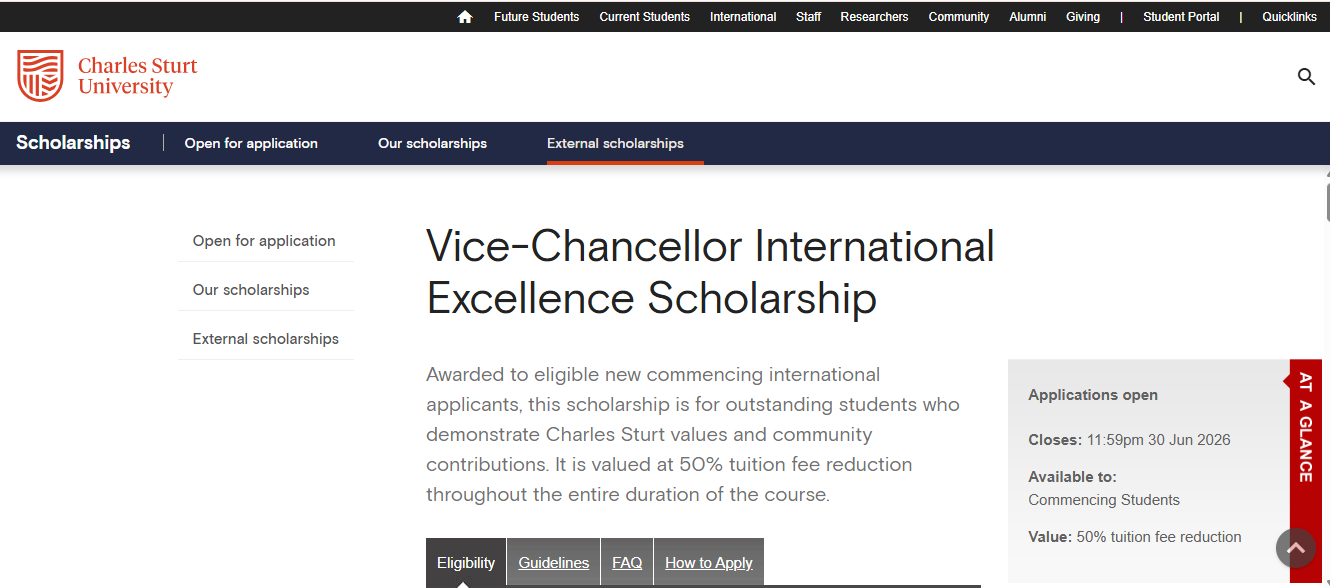Click the Charles Sturt University shield logo
1330x588 pixels.
(40, 76)
